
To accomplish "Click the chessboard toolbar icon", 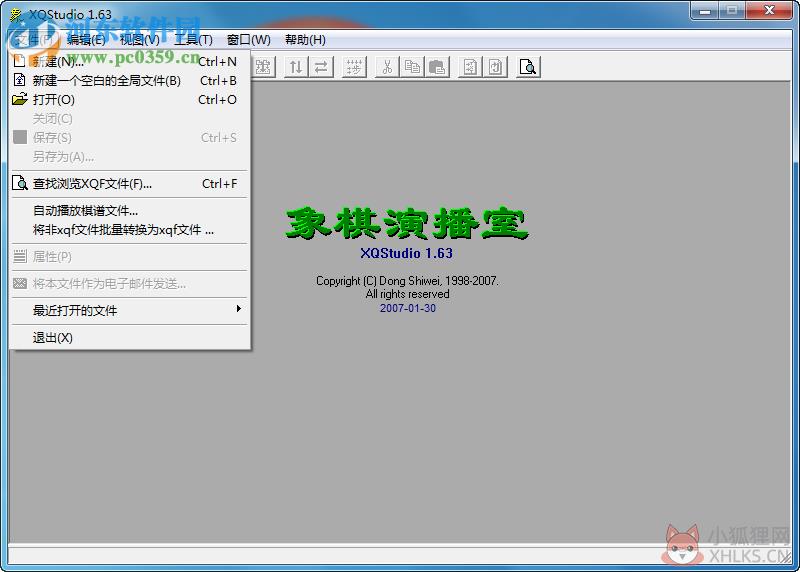I will [x=263, y=67].
